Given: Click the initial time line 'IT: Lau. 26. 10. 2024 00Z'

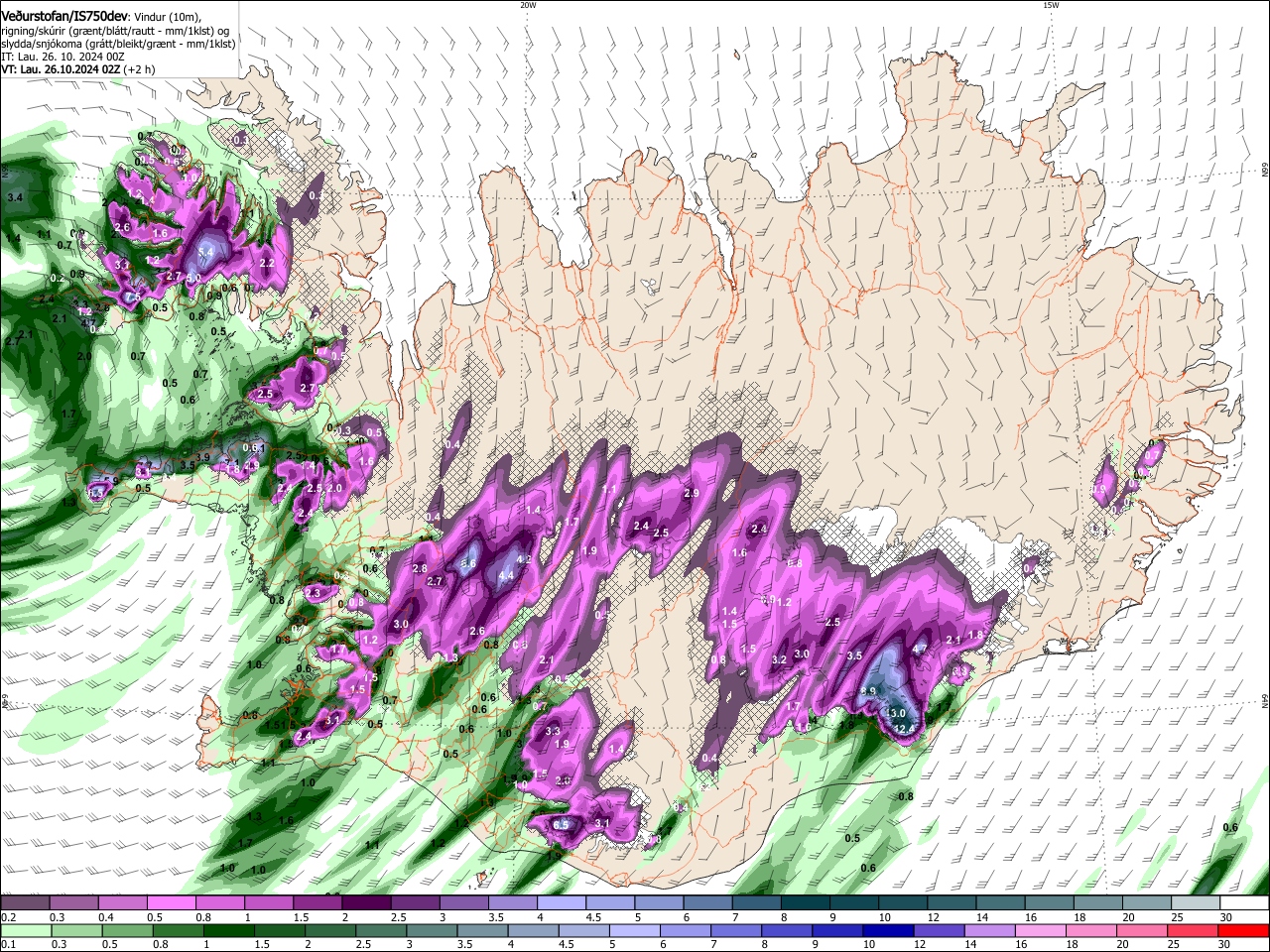Looking at the screenshot, I should [x=62, y=58].
